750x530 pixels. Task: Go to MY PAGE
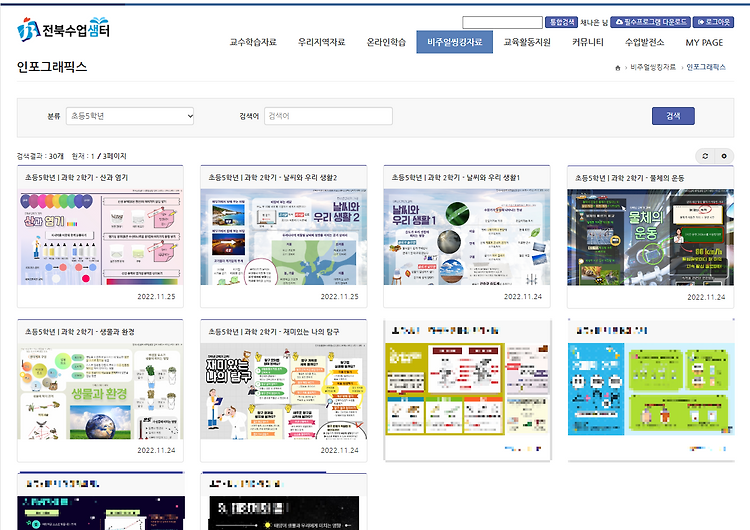click(704, 43)
